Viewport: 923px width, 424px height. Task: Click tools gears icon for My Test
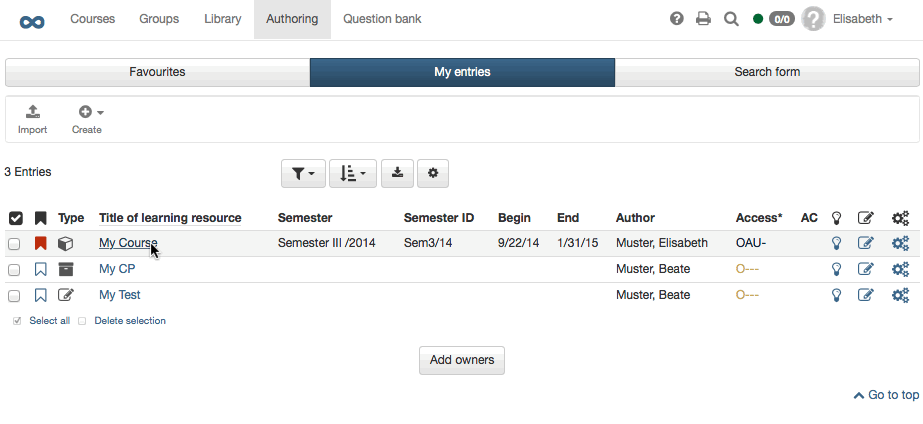click(900, 295)
